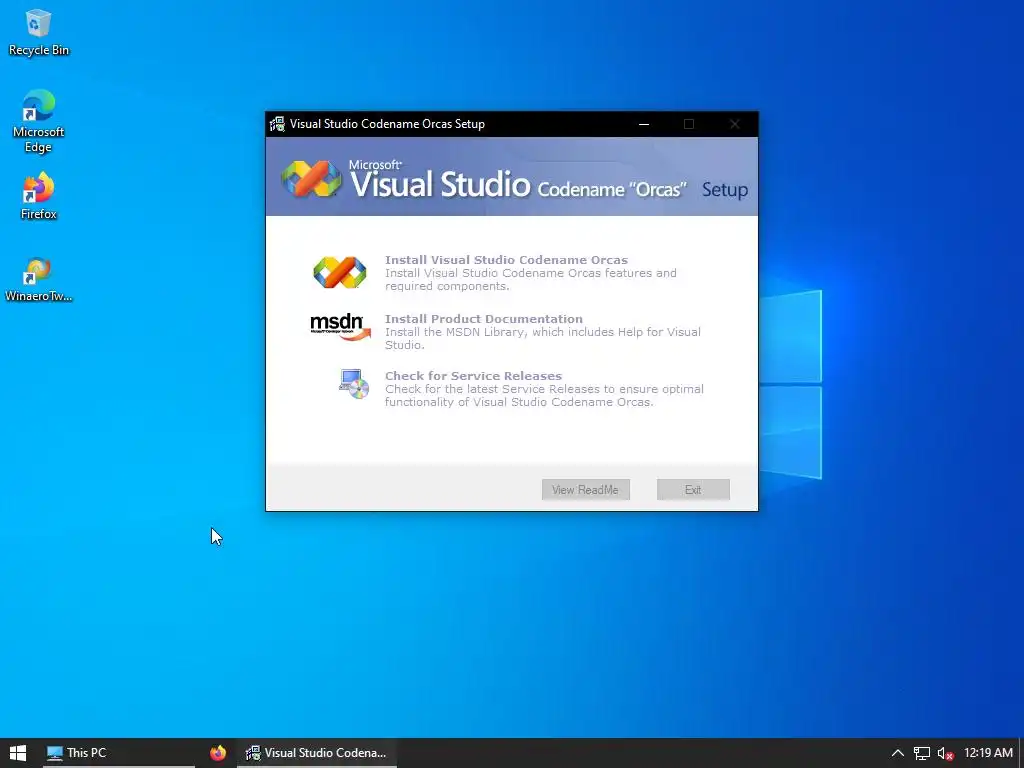Click 'Check for the latest Service Releases' description
Viewport: 1024px width, 768px height.
pos(544,395)
